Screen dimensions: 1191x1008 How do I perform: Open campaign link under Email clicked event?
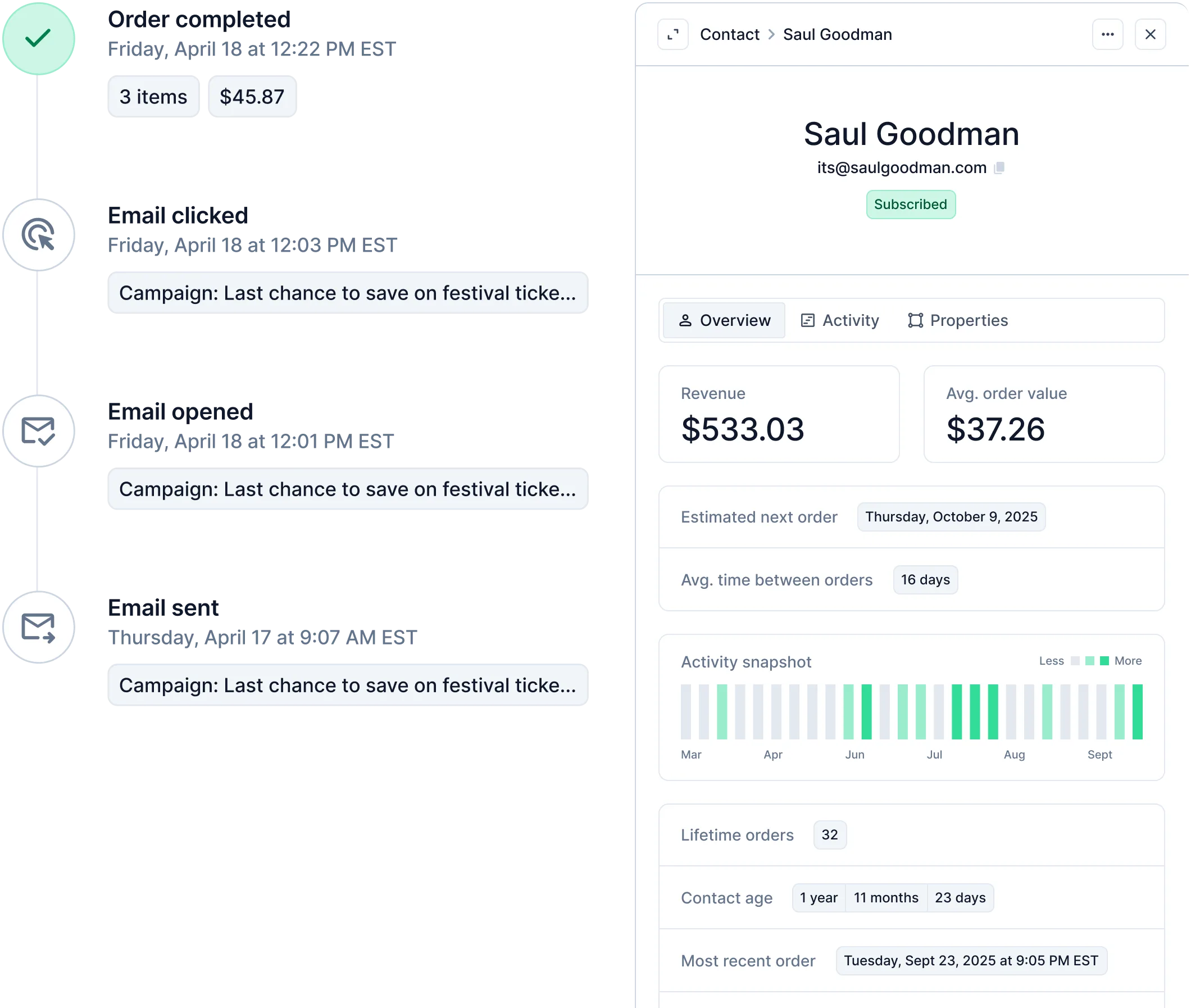click(347, 293)
